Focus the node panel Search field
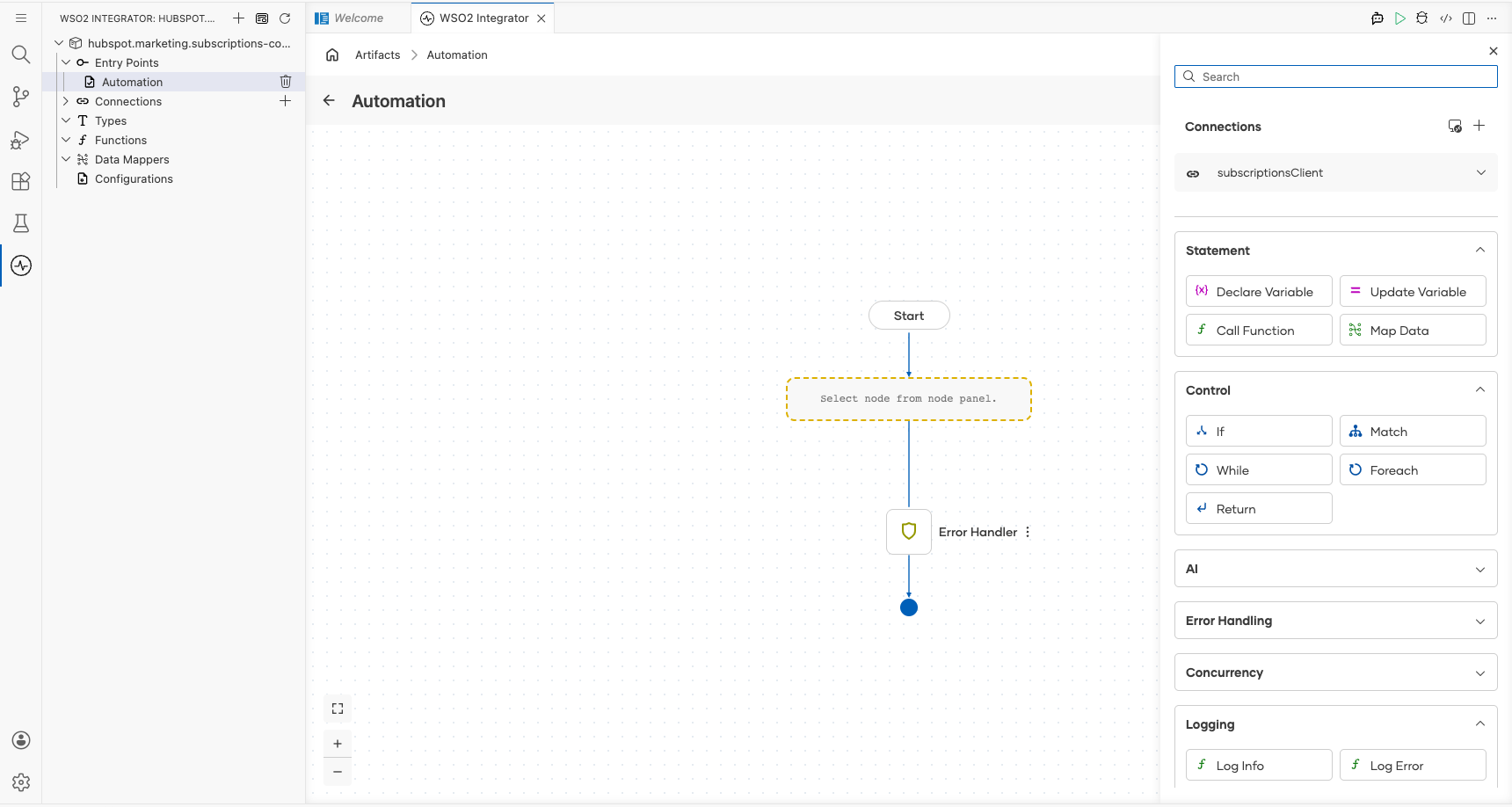 click(1335, 76)
